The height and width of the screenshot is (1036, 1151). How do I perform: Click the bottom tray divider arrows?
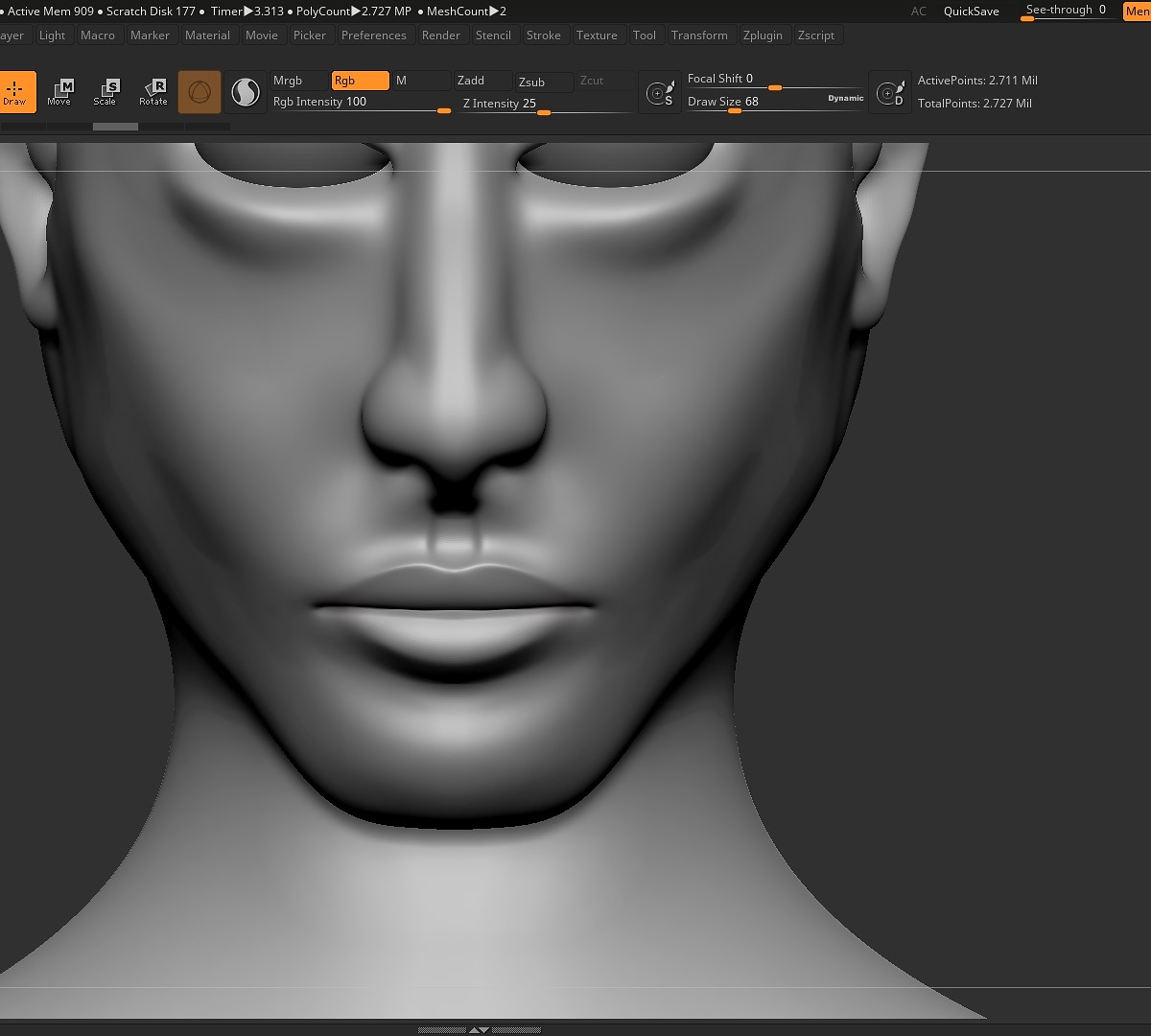[x=479, y=1029]
